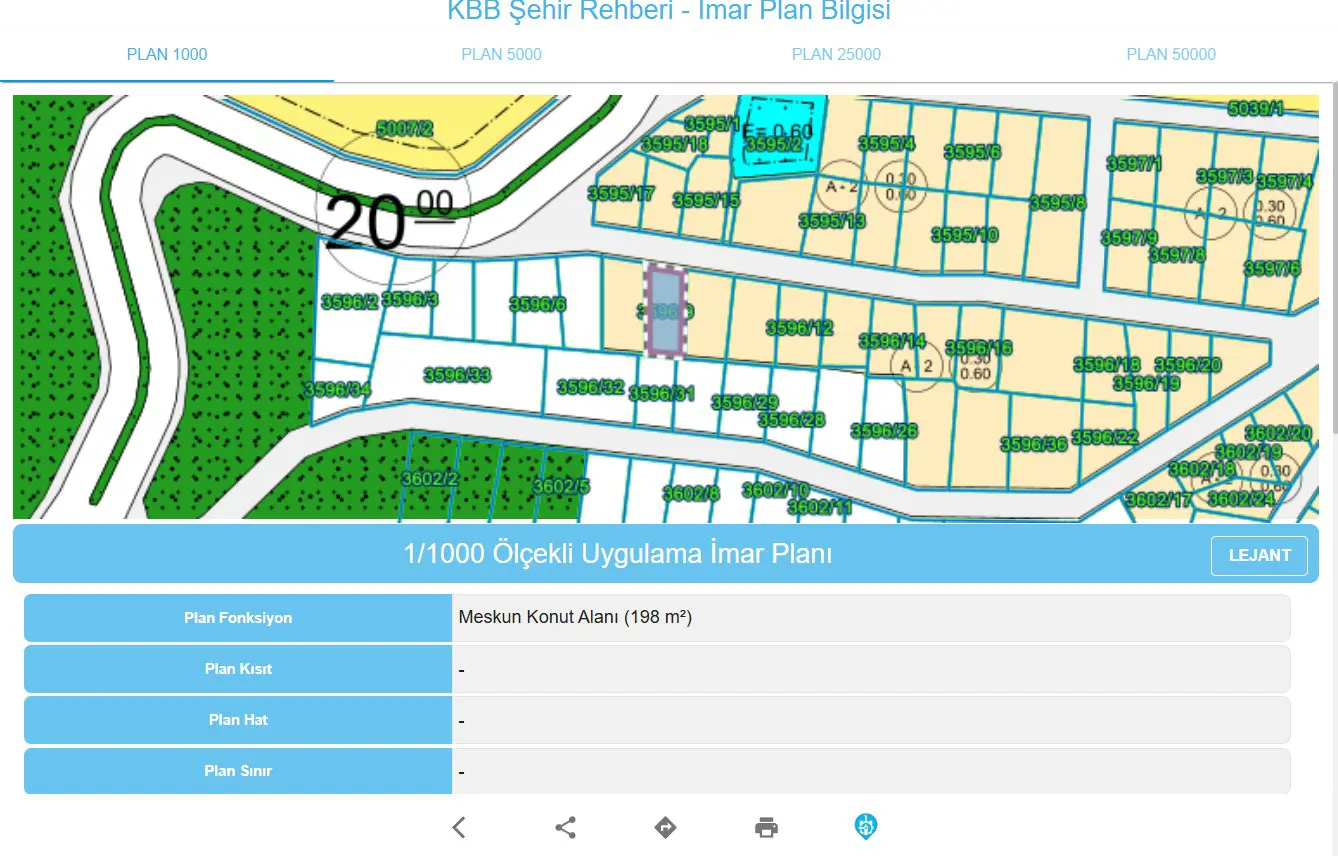Click parcel label 5007/2 in the yellow area

(x=404, y=129)
